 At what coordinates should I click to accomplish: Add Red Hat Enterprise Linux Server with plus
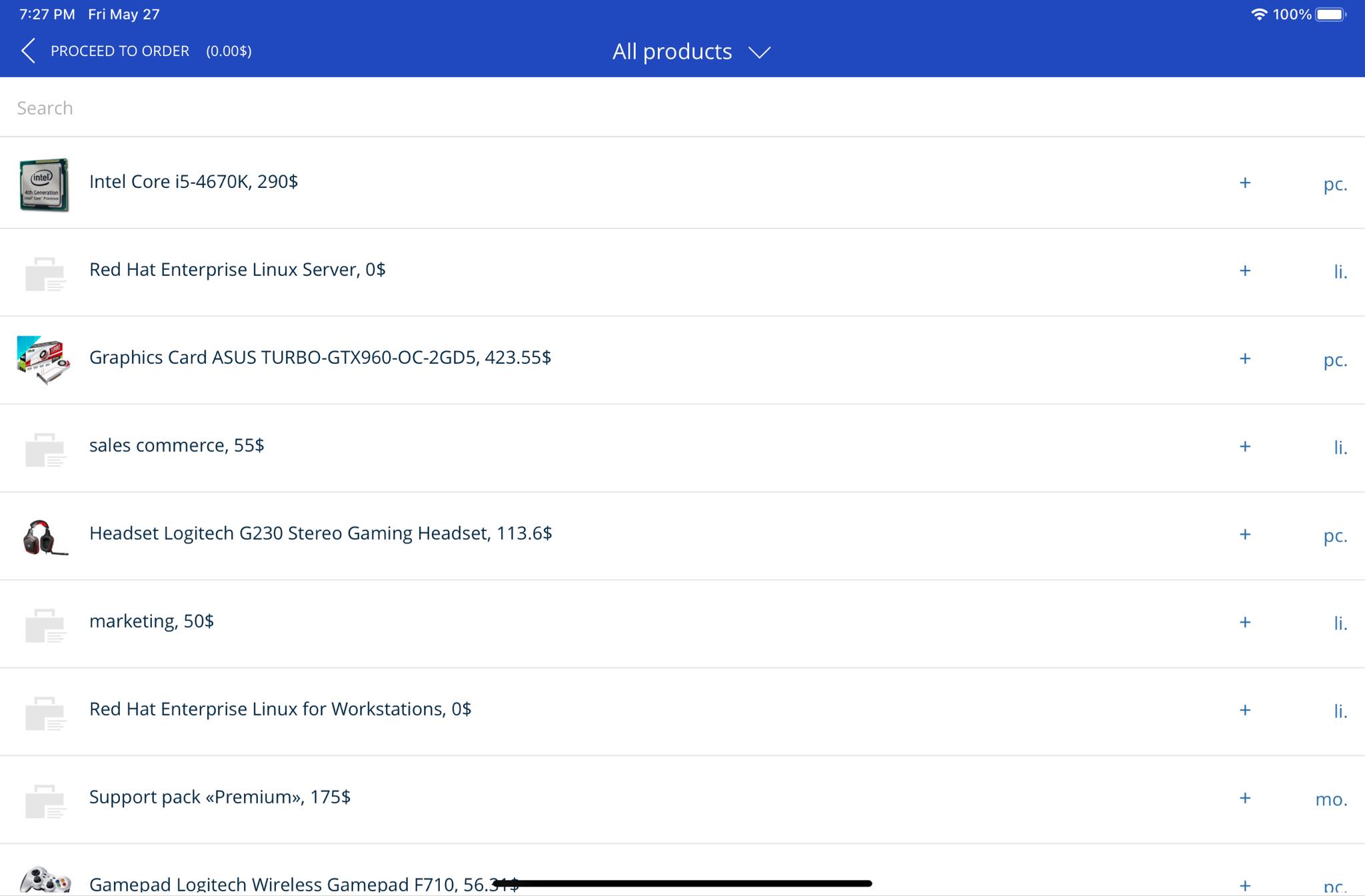tap(1244, 271)
